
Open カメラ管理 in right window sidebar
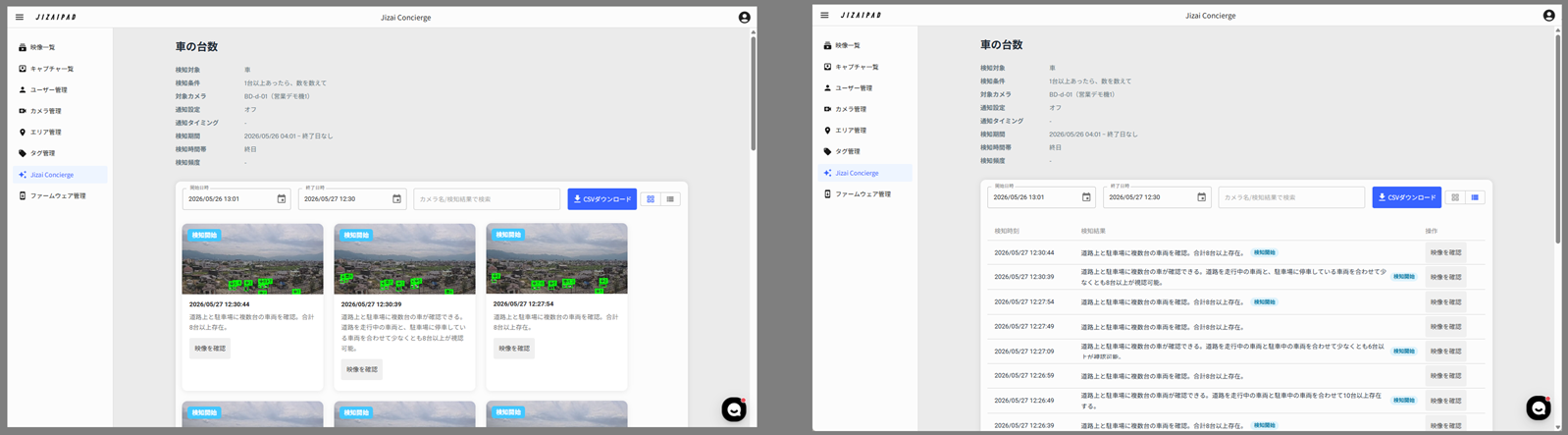[864, 109]
